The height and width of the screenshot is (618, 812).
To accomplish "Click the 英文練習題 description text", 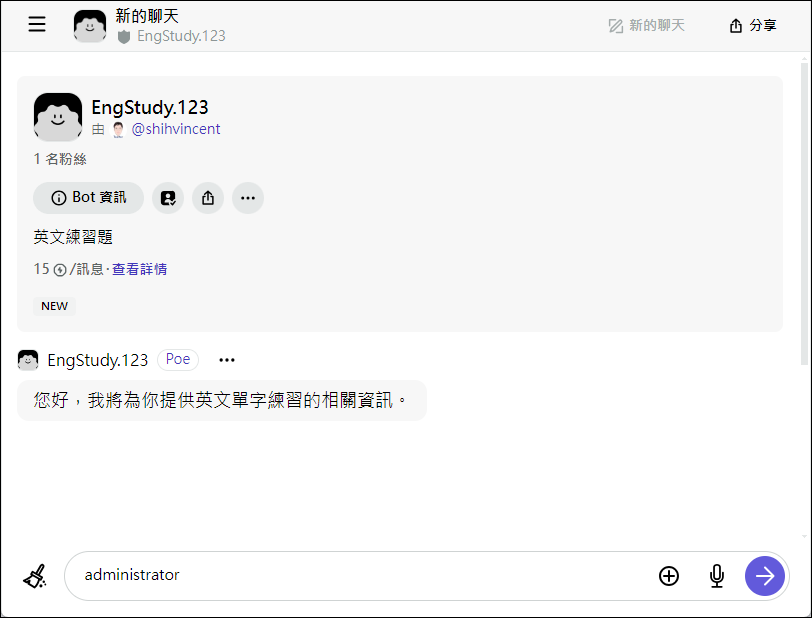I will (73, 237).
